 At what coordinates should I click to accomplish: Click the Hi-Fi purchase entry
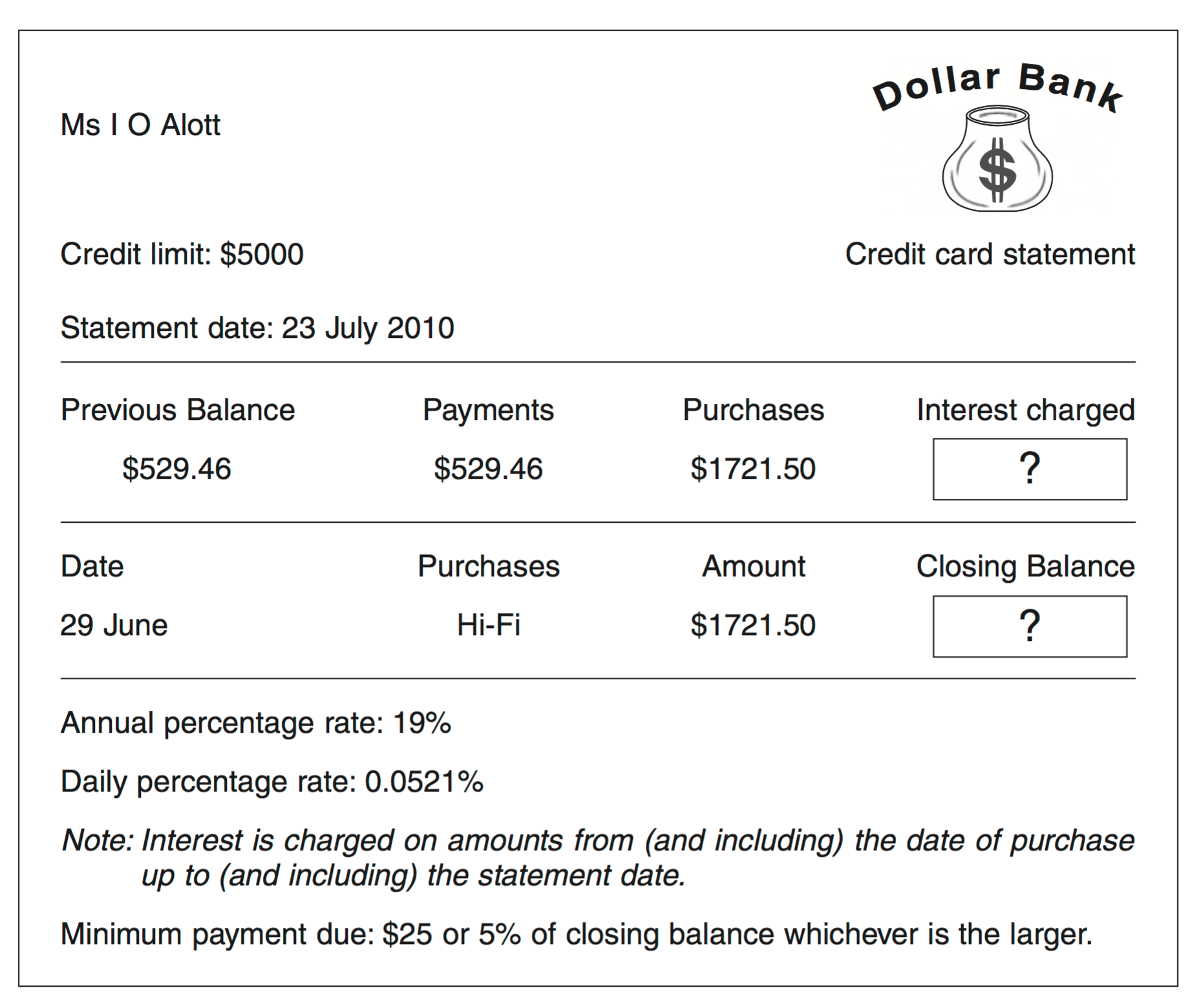(488, 625)
